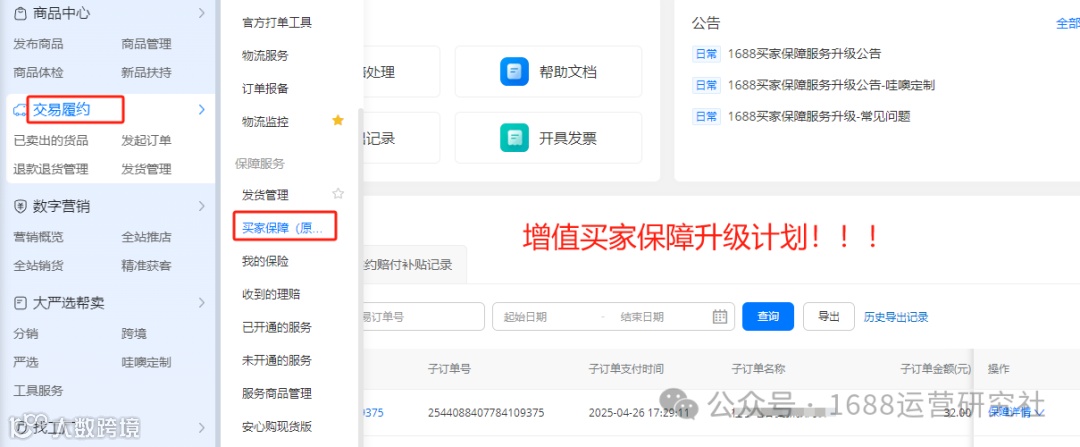This screenshot has height=447, width=1080.
Task: Click the 商品中心 bag icon
Action: tap(20, 13)
